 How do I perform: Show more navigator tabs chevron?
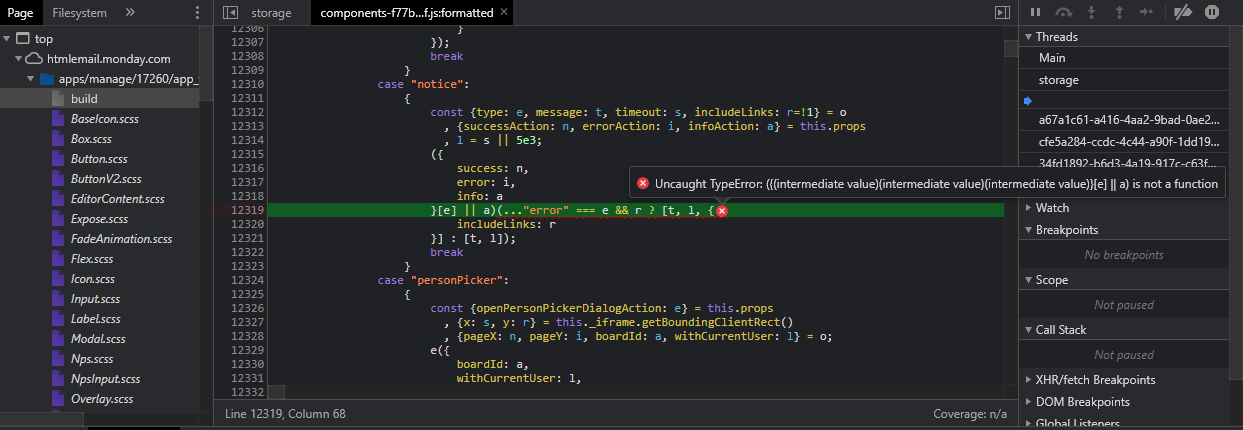click(x=130, y=13)
